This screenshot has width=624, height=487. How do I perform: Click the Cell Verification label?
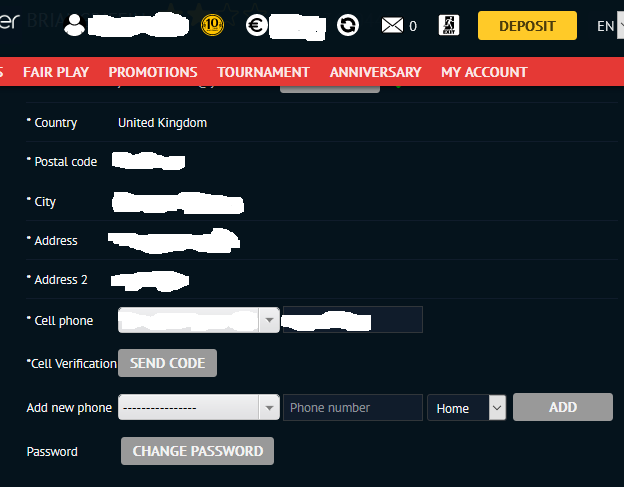tap(72, 363)
